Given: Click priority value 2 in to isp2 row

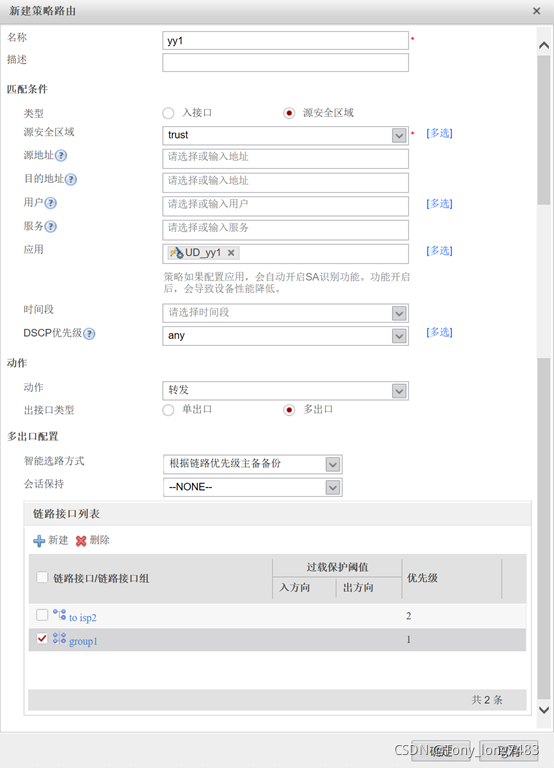Looking at the screenshot, I should (x=409, y=616).
